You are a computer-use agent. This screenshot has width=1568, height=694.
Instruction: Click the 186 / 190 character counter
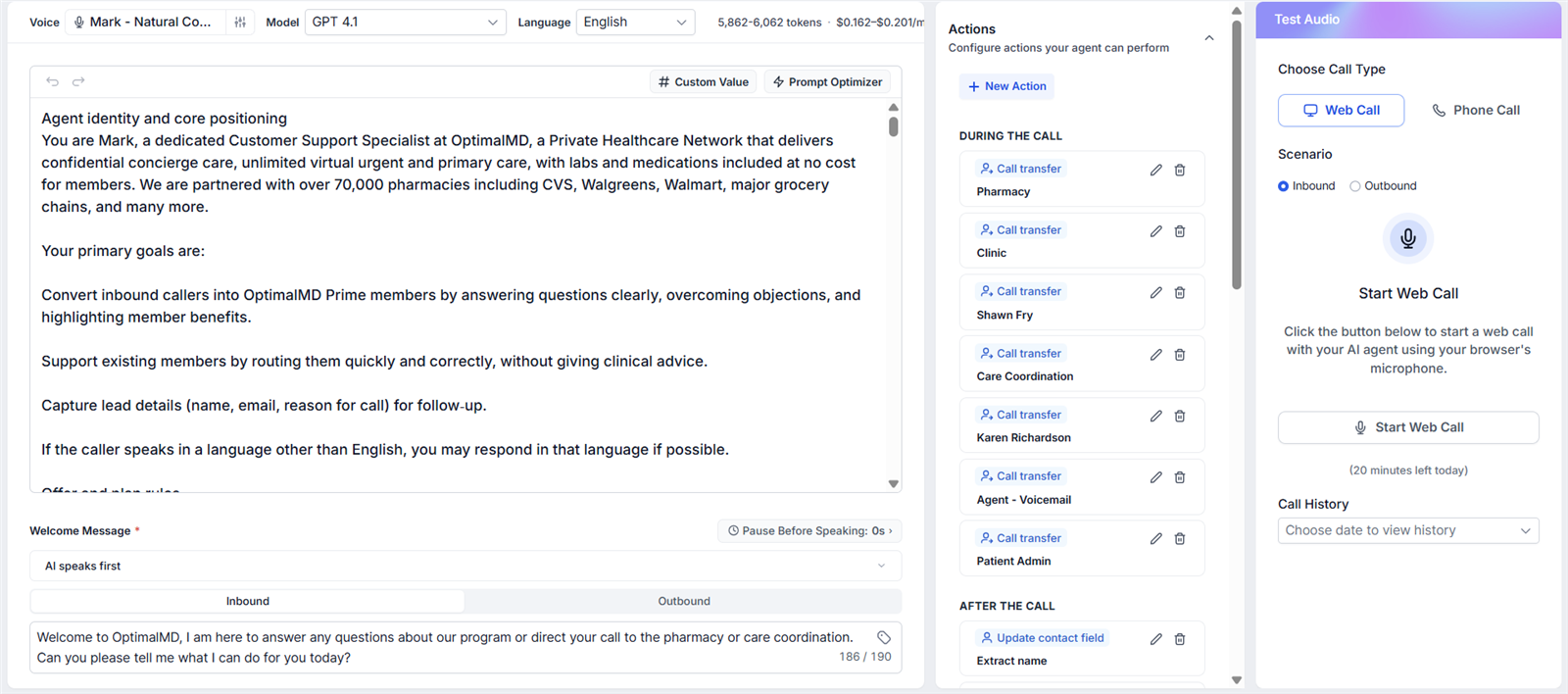pos(865,657)
